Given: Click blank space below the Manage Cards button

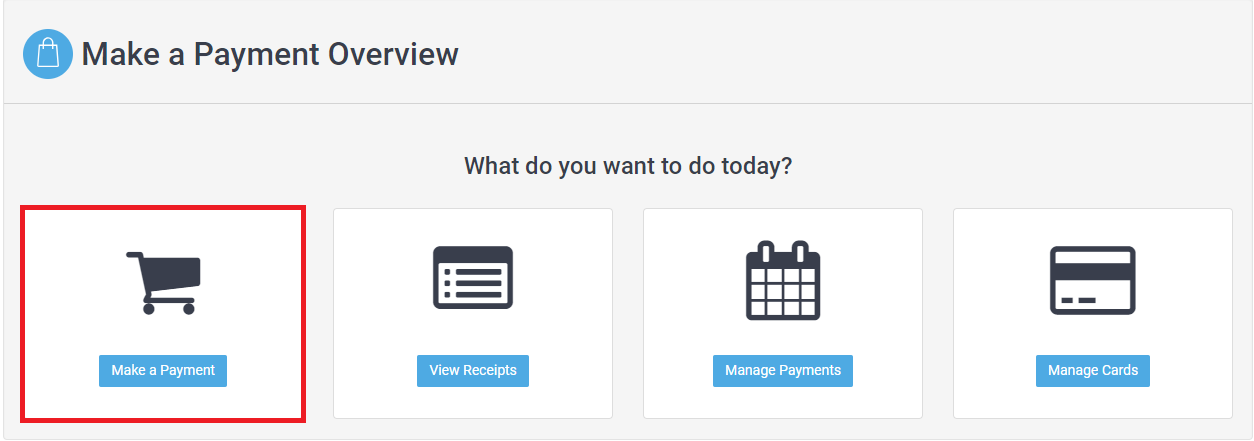Looking at the screenshot, I should (1093, 402).
